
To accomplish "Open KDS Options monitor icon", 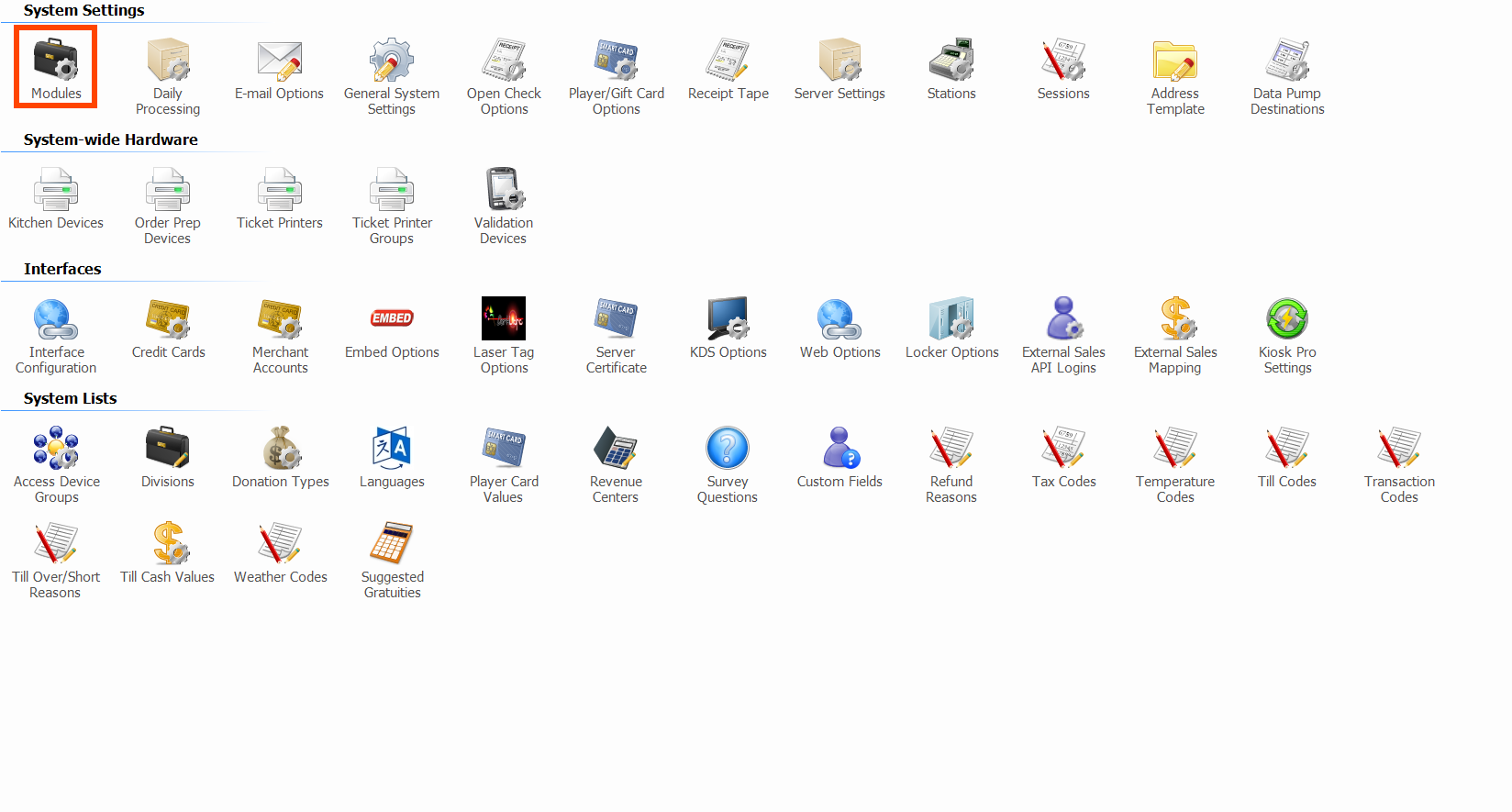I will (x=728, y=319).
